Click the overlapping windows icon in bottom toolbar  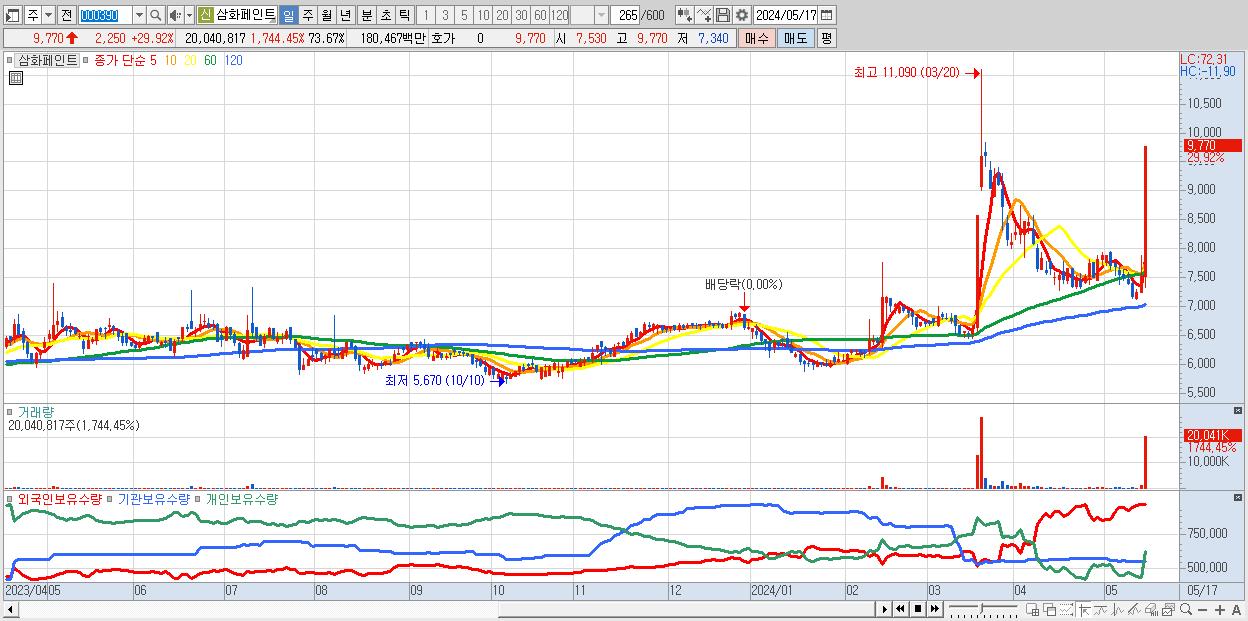[x=1049, y=610]
